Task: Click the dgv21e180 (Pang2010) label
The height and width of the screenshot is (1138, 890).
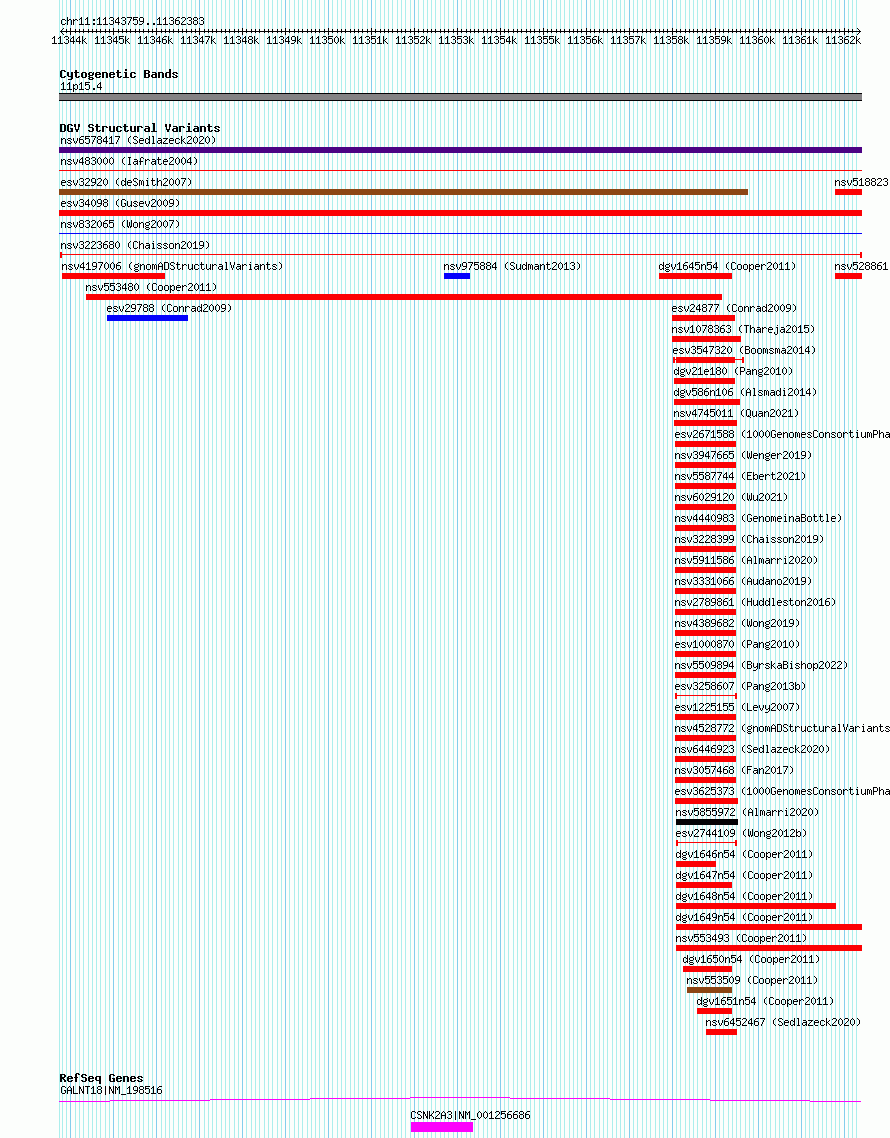Action: pos(733,372)
